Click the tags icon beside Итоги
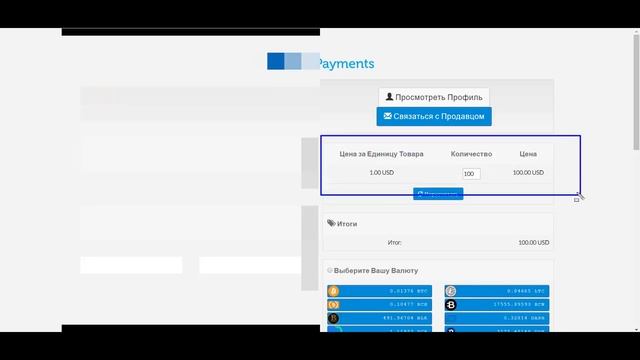 [331, 223]
